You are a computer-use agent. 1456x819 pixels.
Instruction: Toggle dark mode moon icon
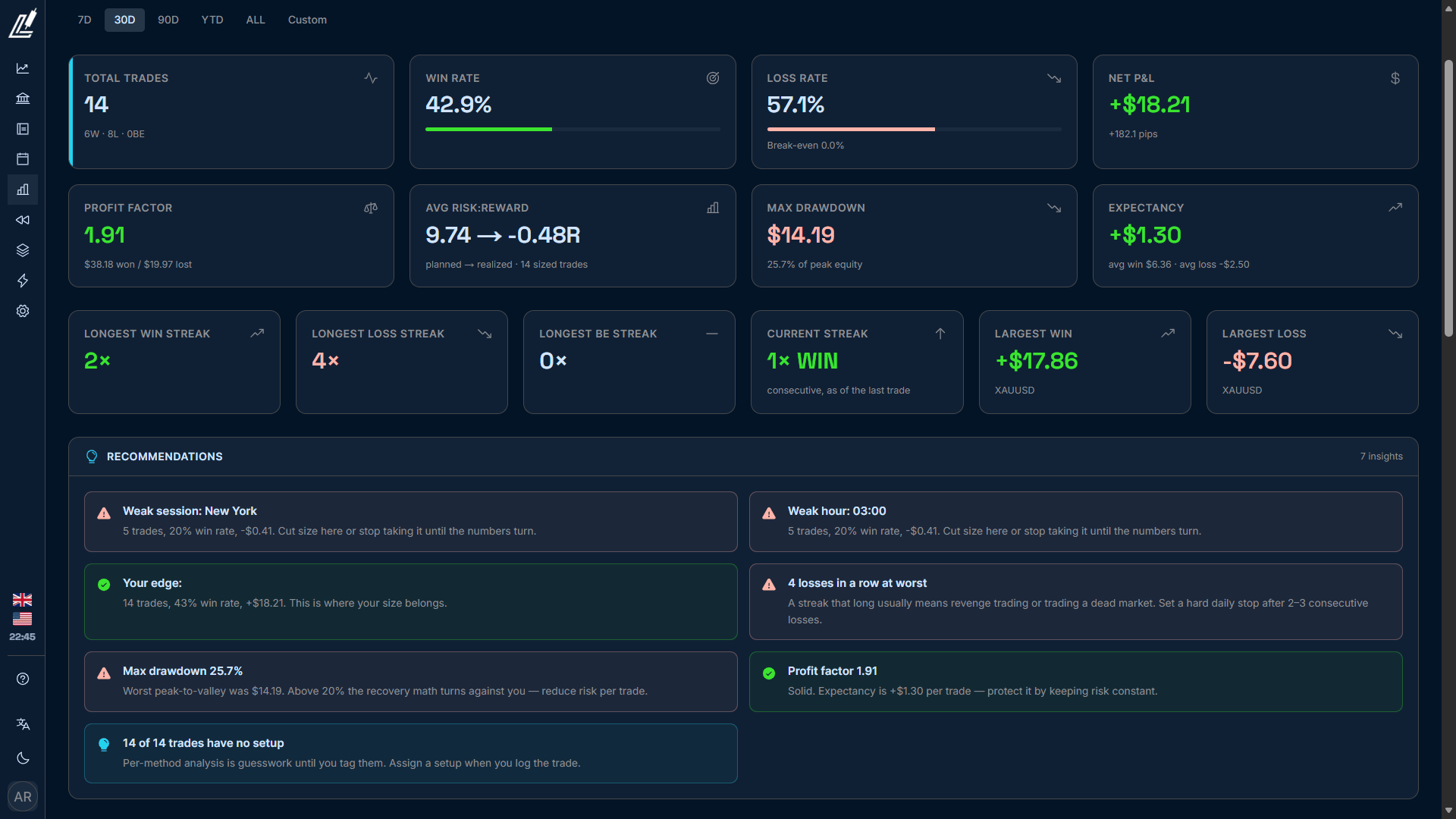(x=23, y=758)
